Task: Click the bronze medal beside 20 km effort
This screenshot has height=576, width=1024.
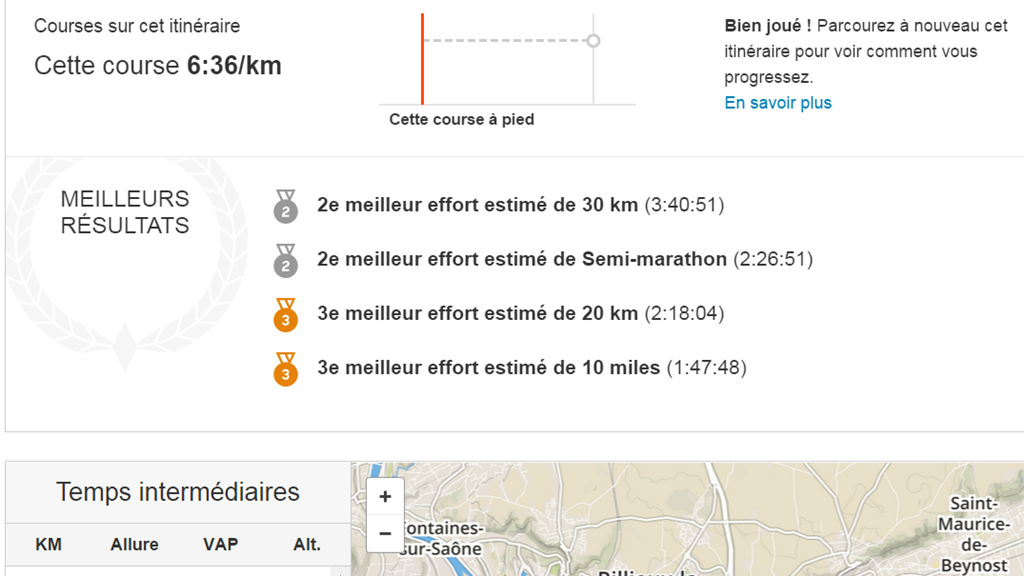Action: tap(286, 316)
